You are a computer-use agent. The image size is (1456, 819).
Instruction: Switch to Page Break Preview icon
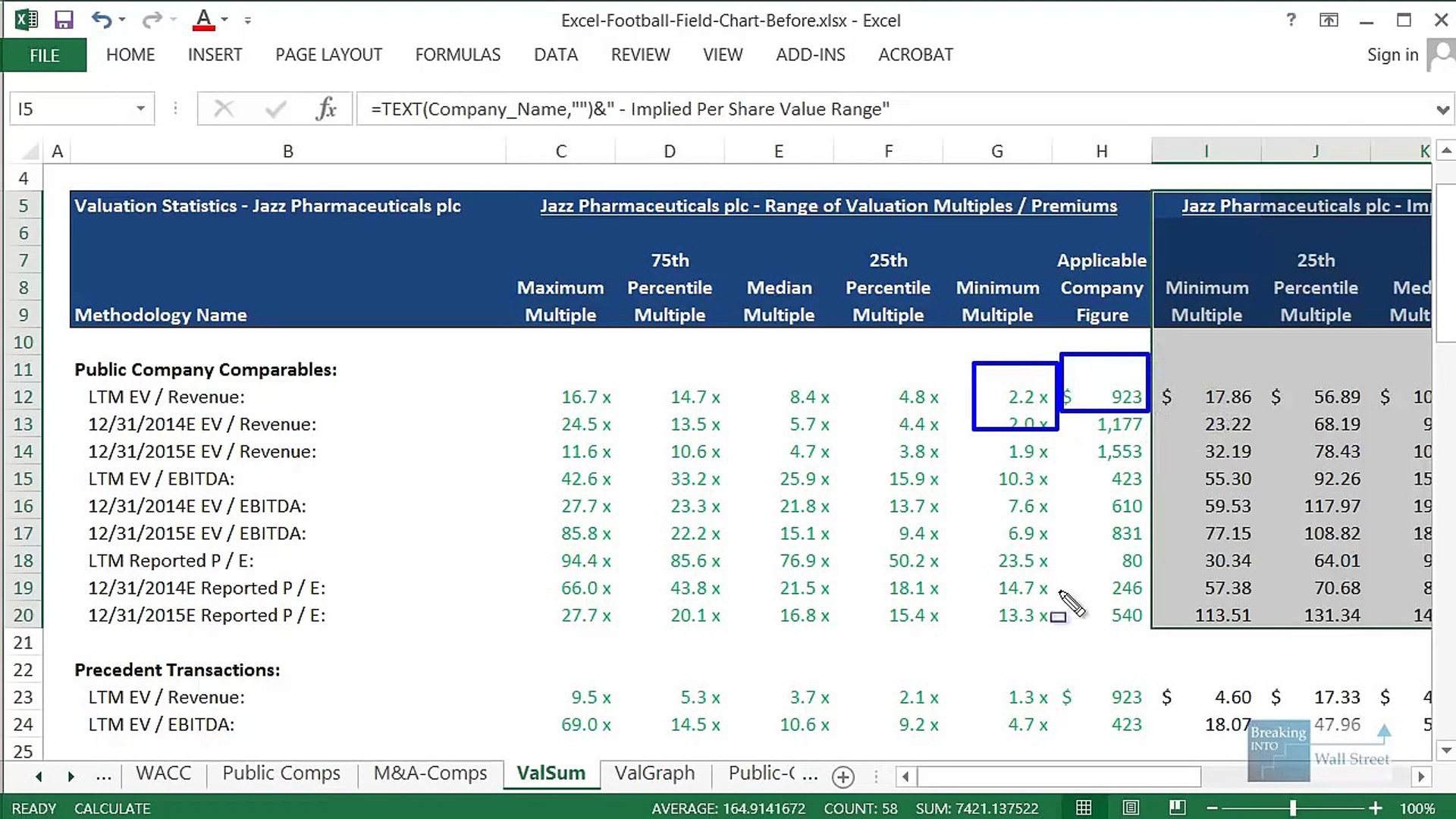(1177, 808)
